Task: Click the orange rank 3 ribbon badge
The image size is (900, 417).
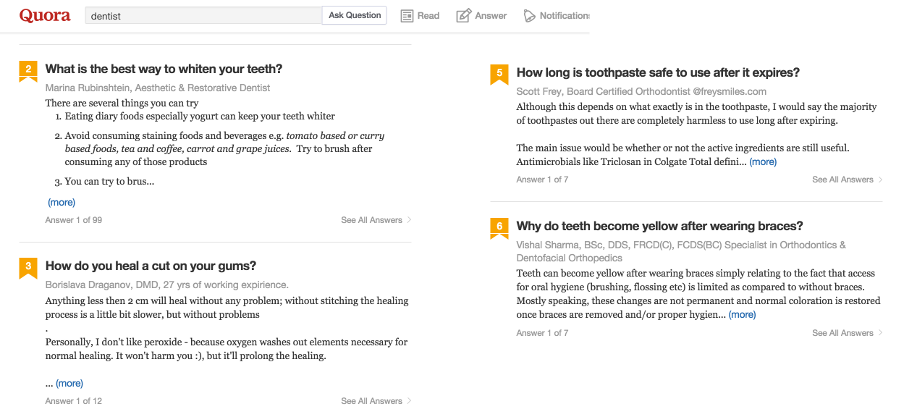Action: [28, 268]
